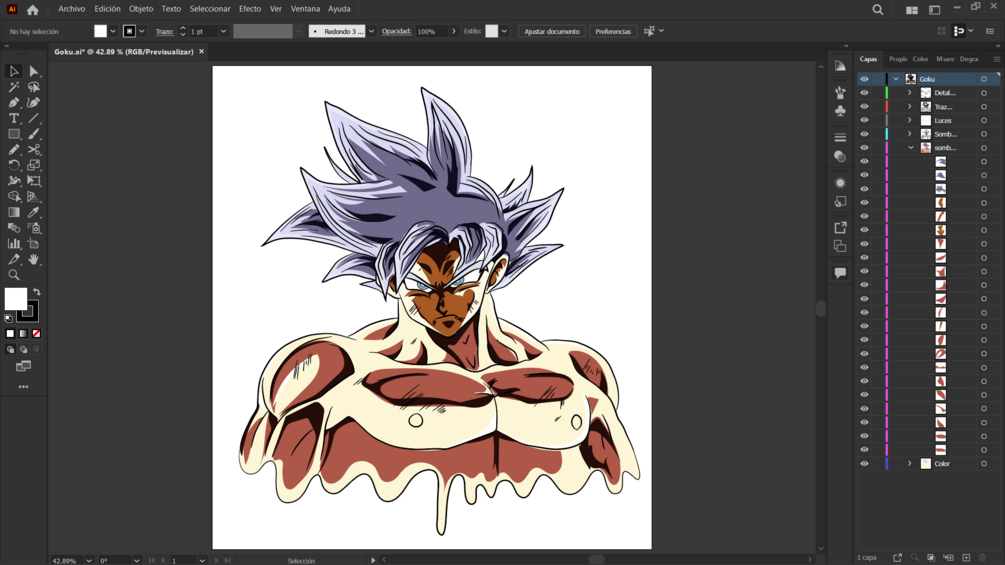Image resolution: width=1005 pixels, height=565 pixels.
Task: Select the Pen tool
Action: [13, 102]
